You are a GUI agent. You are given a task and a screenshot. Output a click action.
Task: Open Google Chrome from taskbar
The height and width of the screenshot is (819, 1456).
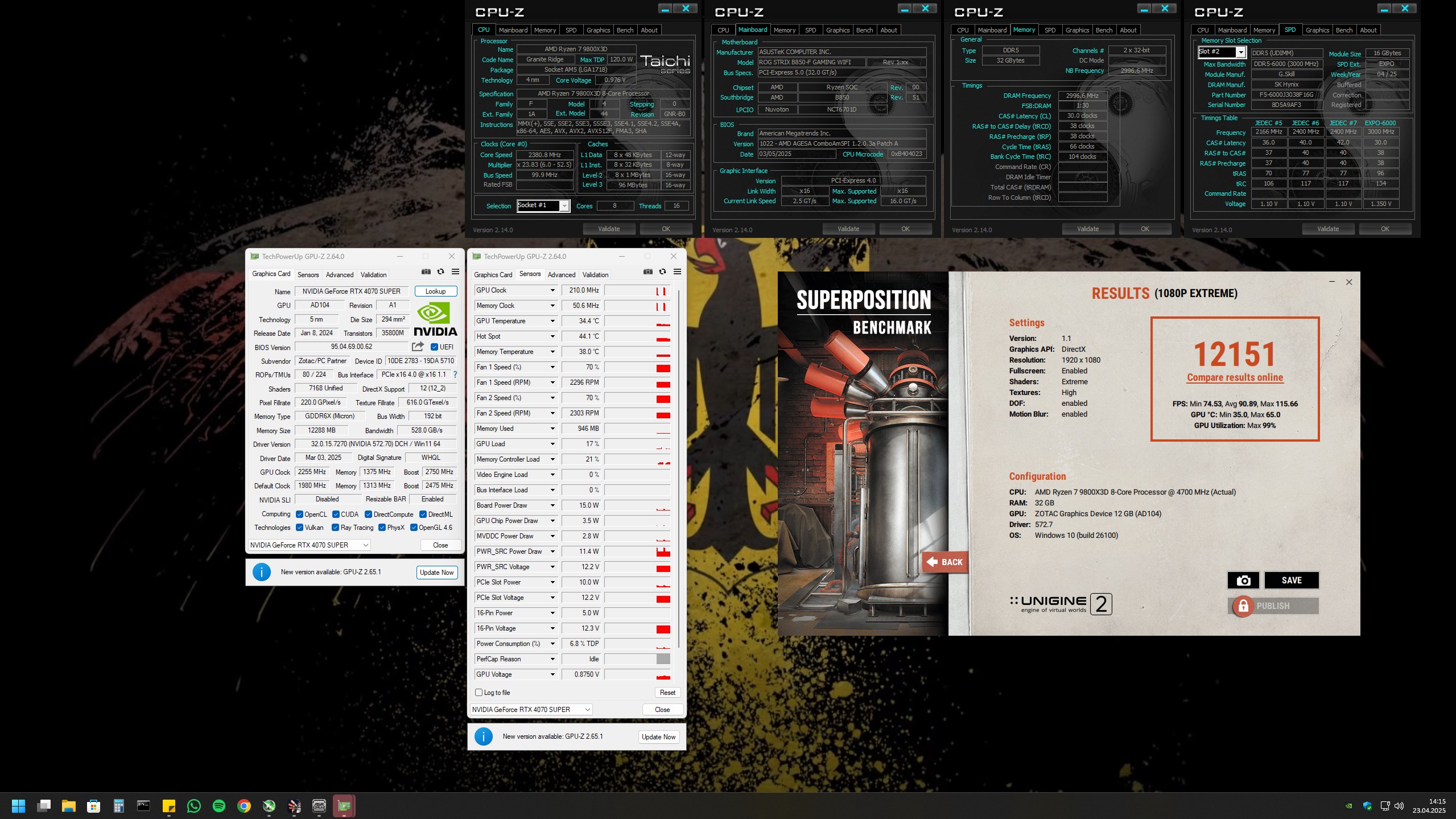pyautogui.click(x=244, y=806)
